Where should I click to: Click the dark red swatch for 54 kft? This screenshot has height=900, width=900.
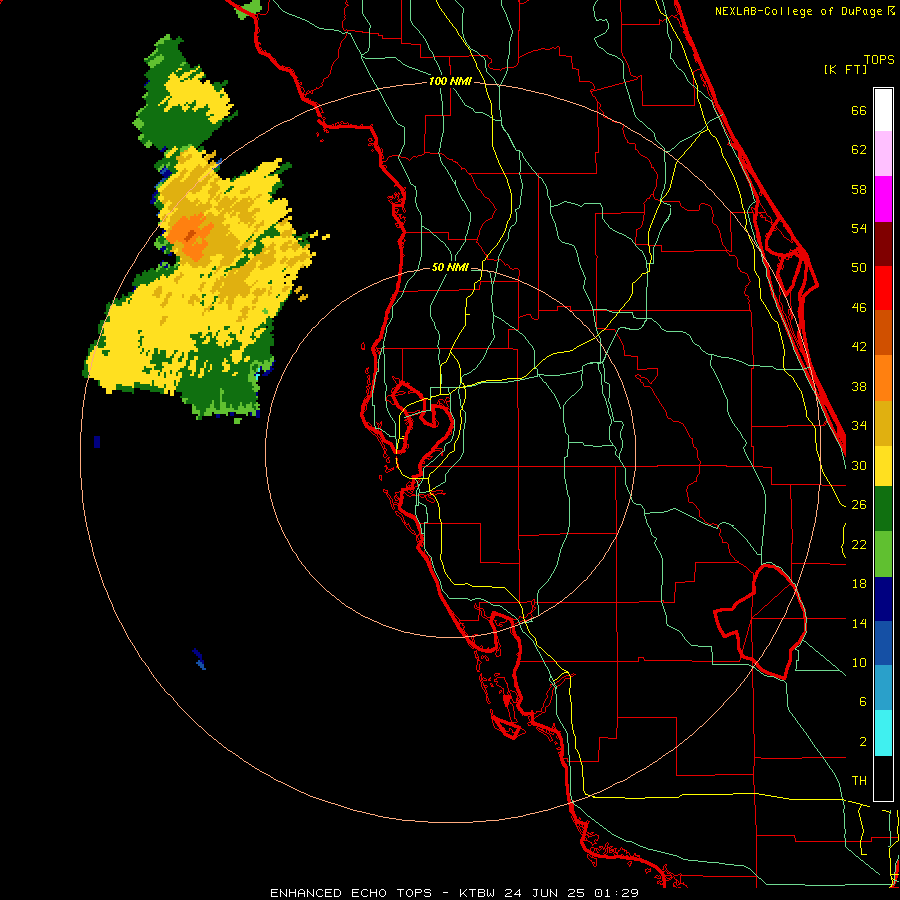click(883, 244)
